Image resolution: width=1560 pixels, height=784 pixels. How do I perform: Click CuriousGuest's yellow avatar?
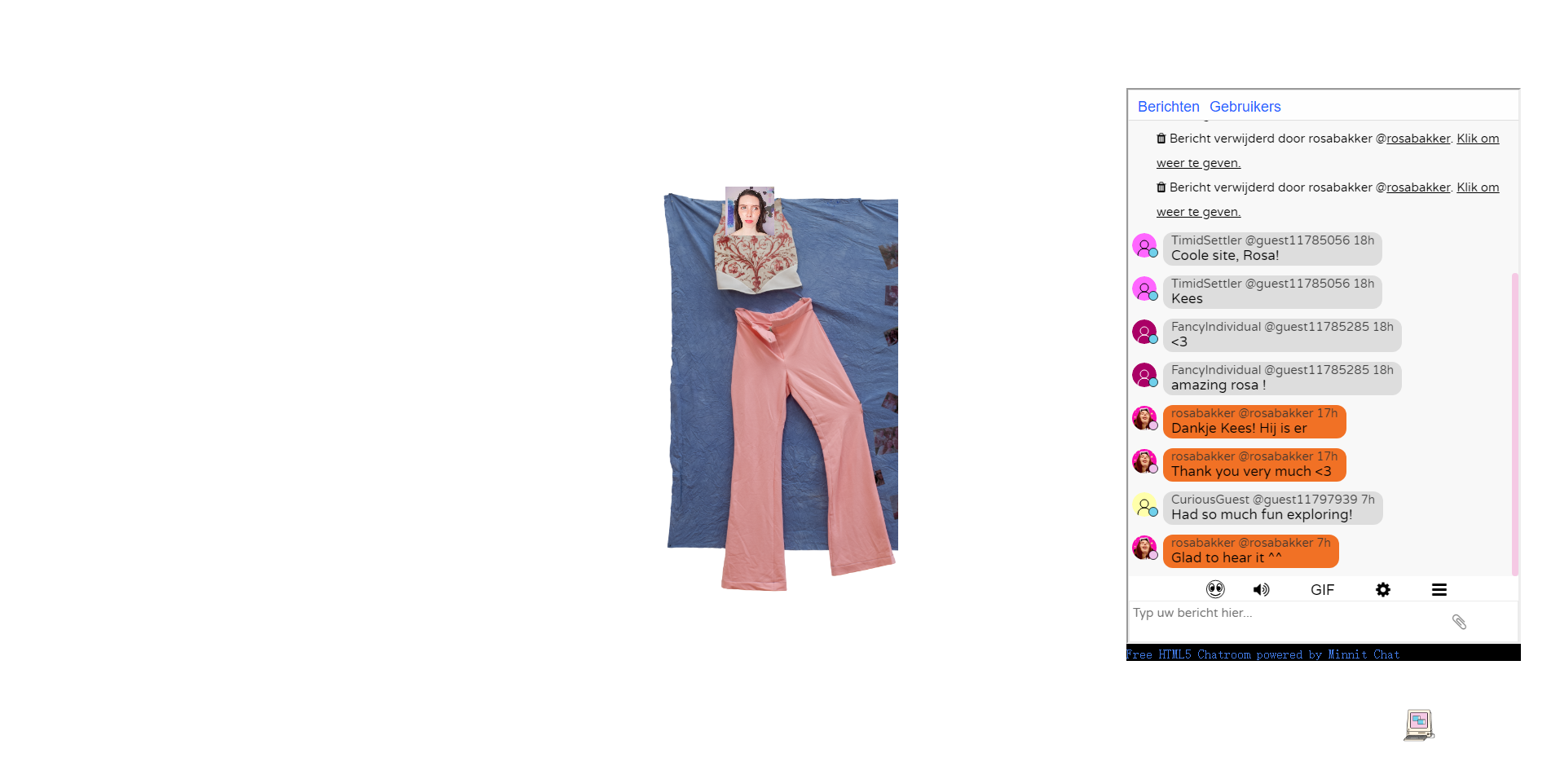pos(1144,505)
